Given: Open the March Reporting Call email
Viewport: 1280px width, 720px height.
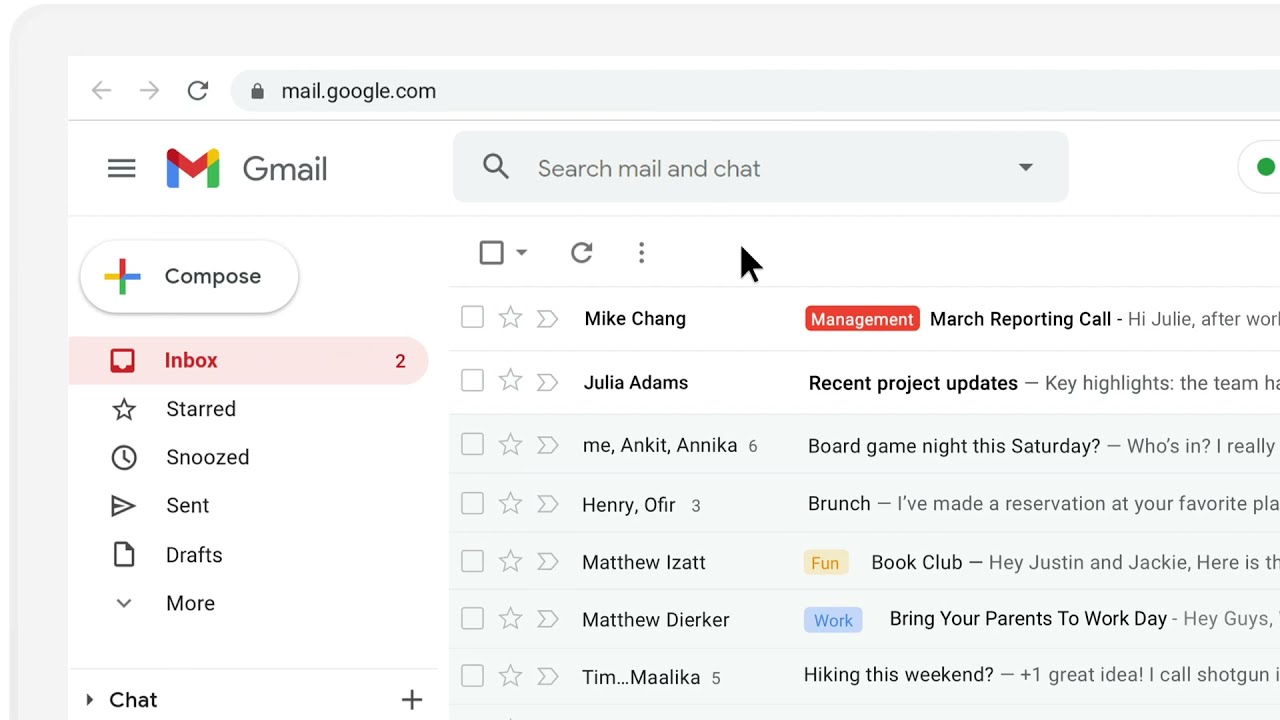Looking at the screenshot, I should coord(1020,319).
